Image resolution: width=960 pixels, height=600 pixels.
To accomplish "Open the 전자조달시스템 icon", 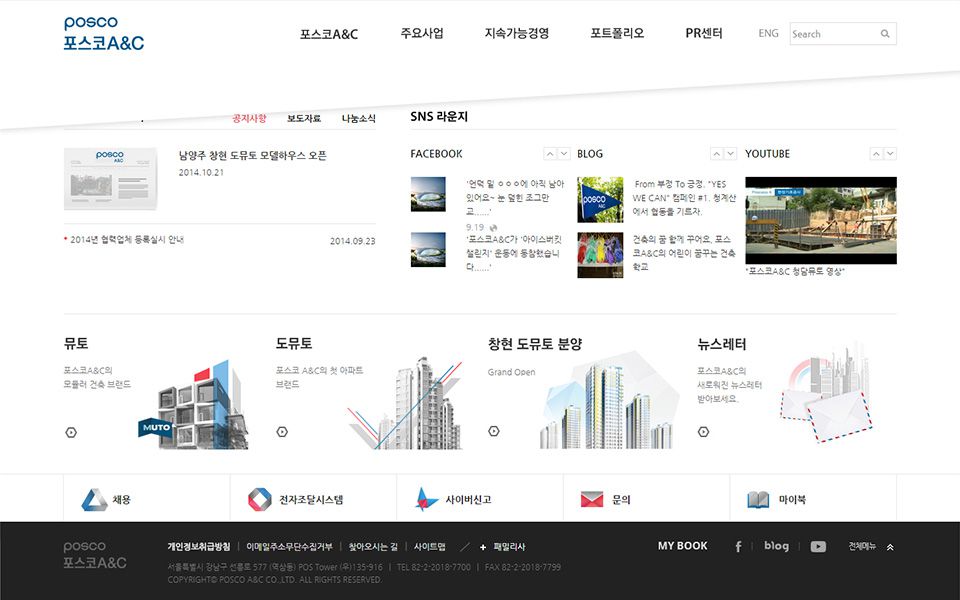I will pos(260,499).
